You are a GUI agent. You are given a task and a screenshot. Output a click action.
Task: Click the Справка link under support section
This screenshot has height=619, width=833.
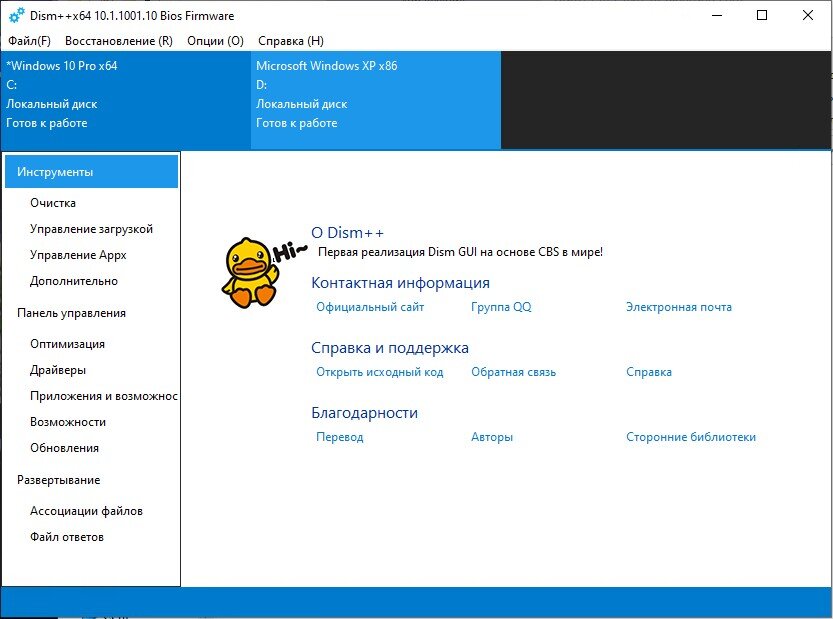click(x=649, y=372)
